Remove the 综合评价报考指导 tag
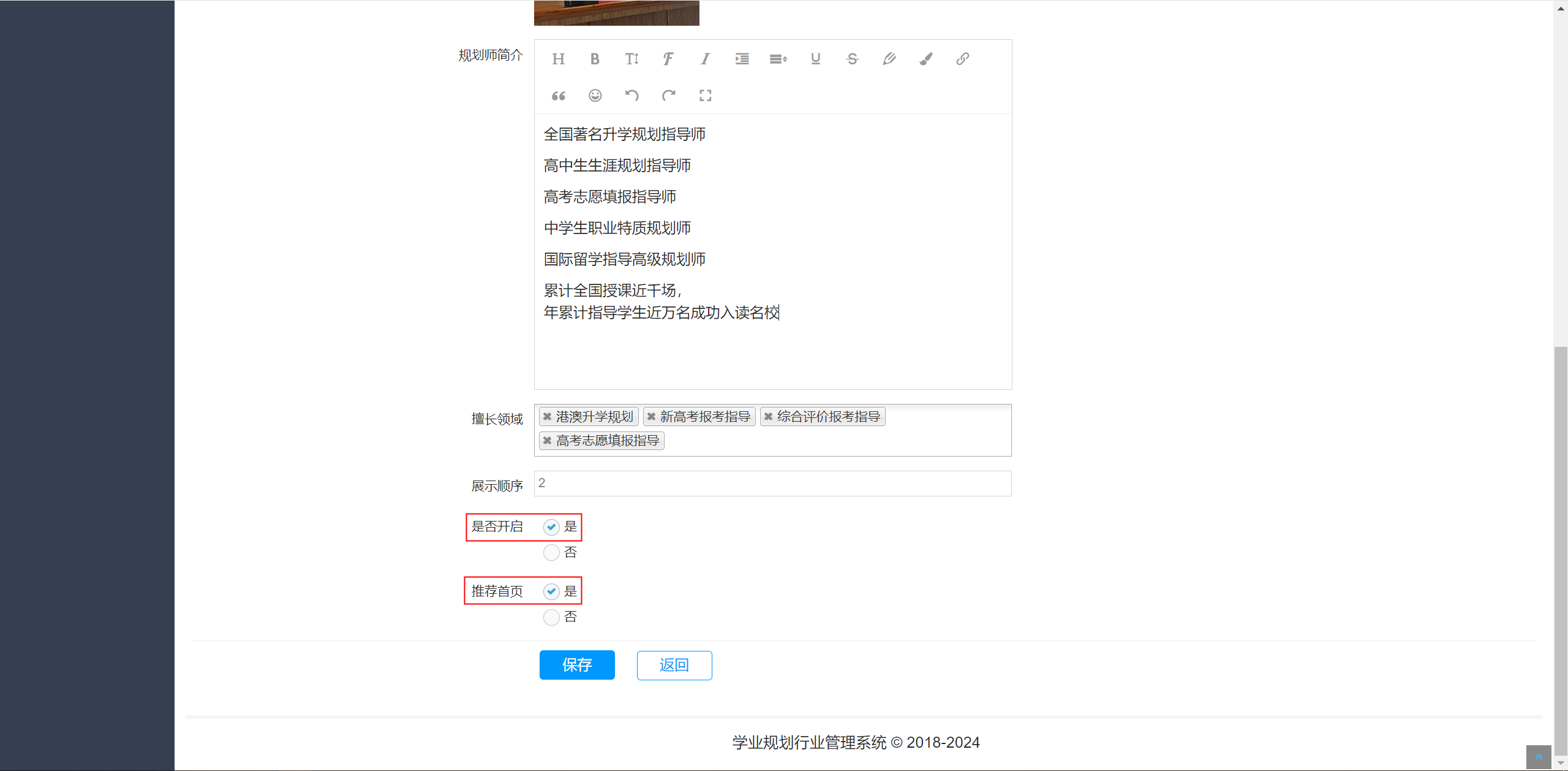The width and height of the screenshot is (1568, 771). pyautogui.click(x=769, y=416)
